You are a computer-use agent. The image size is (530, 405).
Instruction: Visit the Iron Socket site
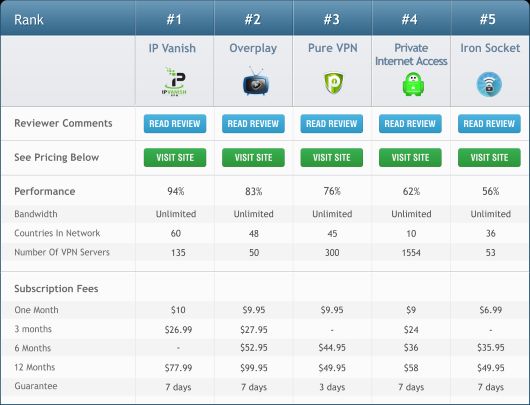(489, 158)
